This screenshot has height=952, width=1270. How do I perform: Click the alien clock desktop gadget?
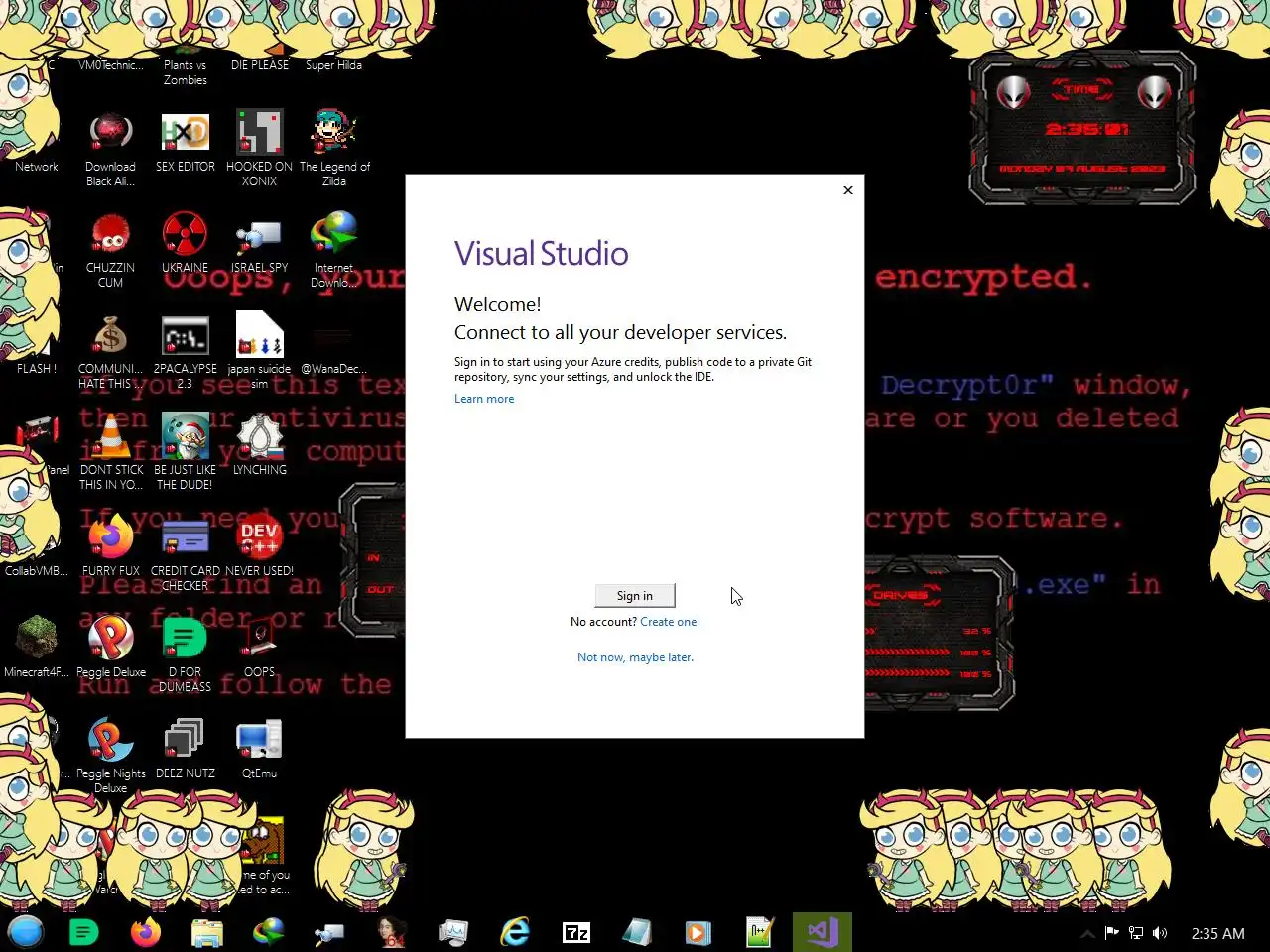pos(1082,129)
